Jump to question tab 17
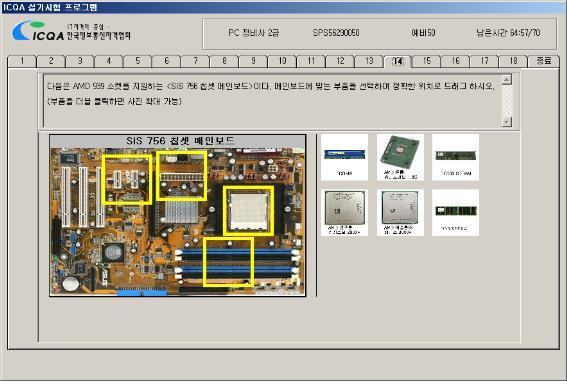Screen dimensions: 567x385 tap(485, 61)
